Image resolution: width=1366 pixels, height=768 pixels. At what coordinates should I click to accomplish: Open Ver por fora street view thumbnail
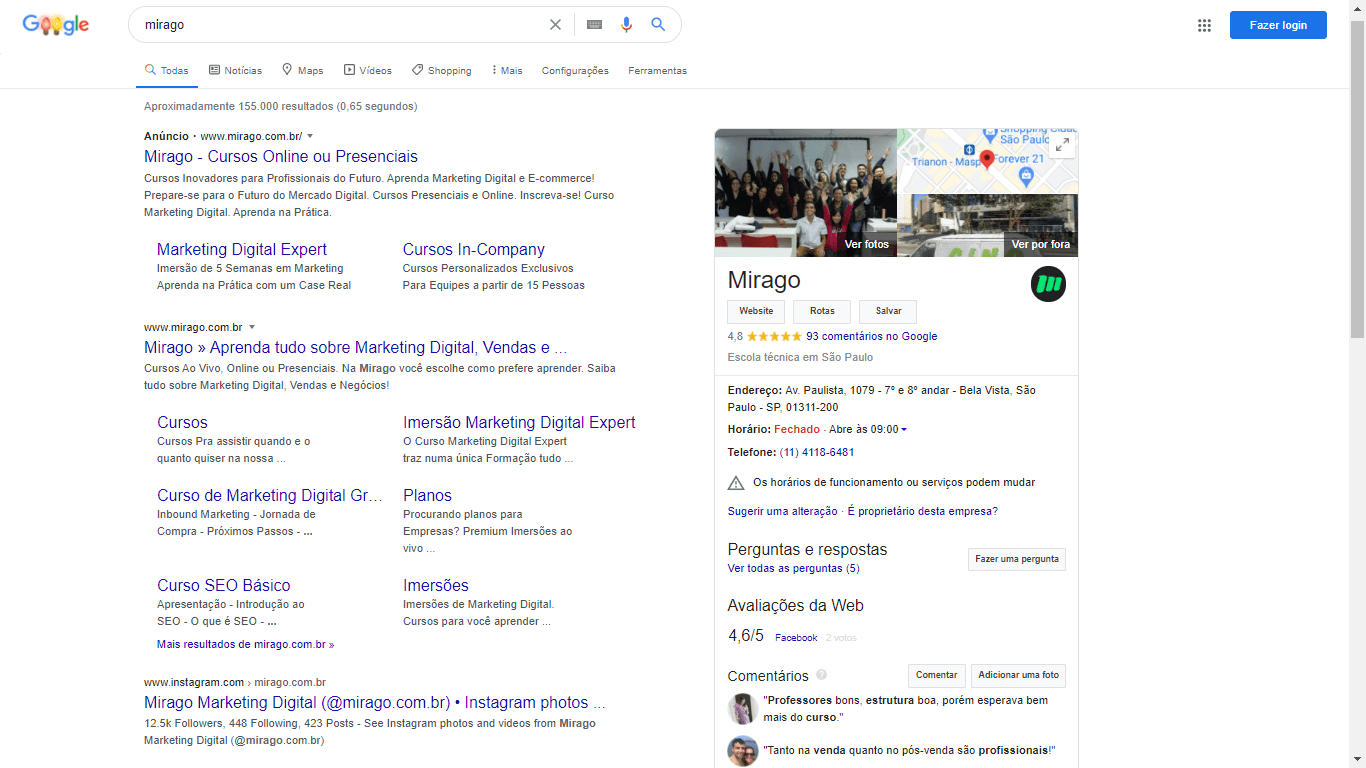click(x=988, y=226)
